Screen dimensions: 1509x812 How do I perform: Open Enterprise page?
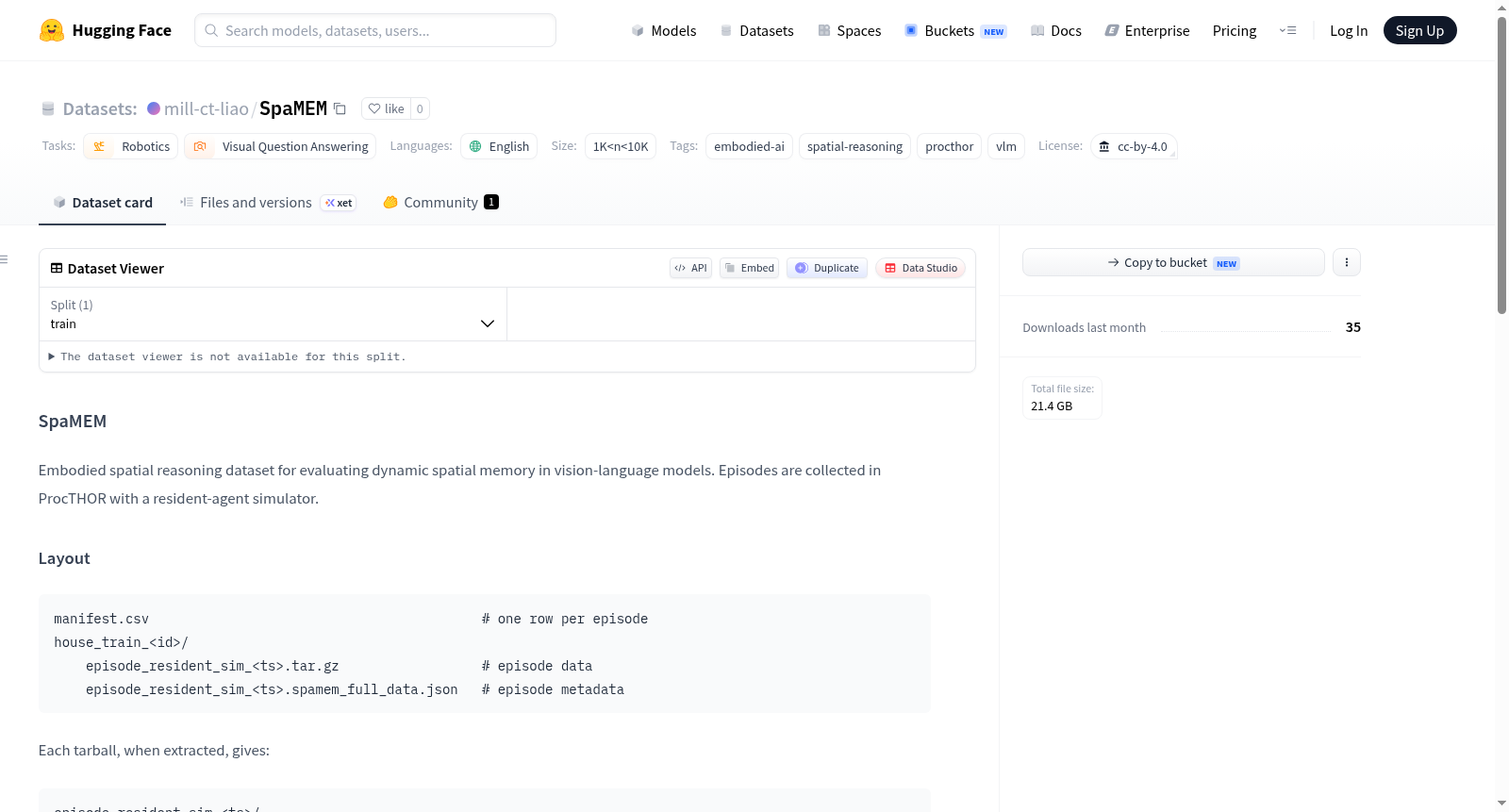pyautogui.click(x=1147, y=30)
